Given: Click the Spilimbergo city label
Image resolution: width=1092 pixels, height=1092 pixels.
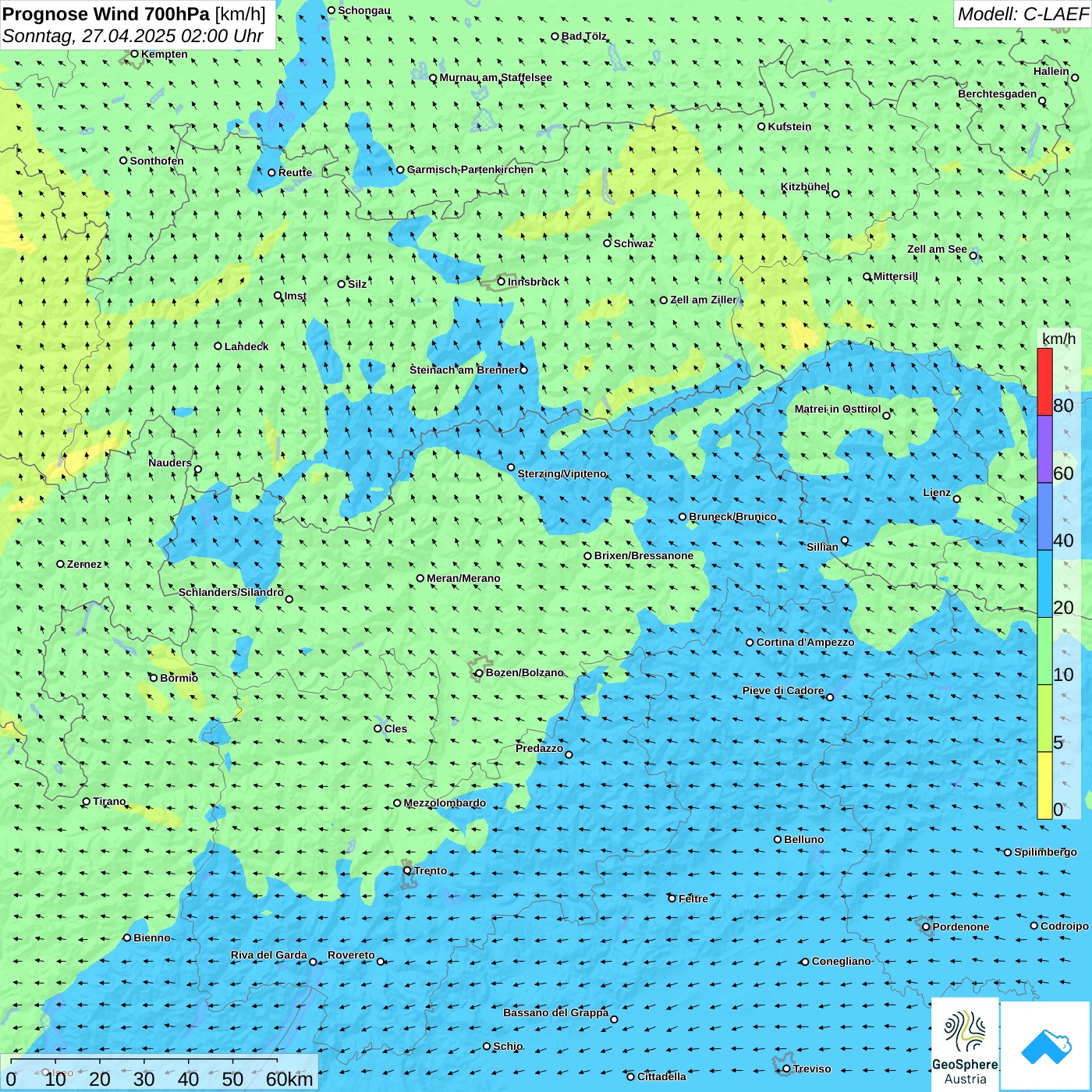Looking at the screenshot, I should (x=1045, y=852).
